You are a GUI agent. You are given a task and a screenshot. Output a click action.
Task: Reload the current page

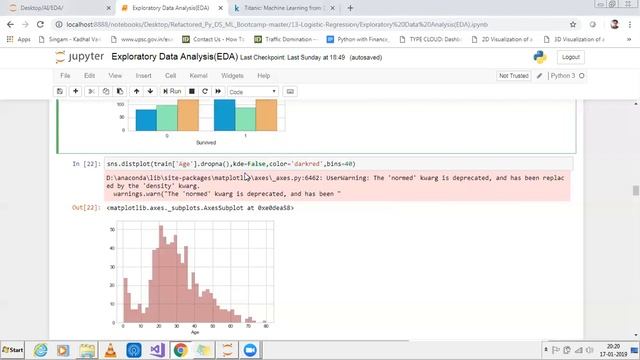click(x=40, y=24)
